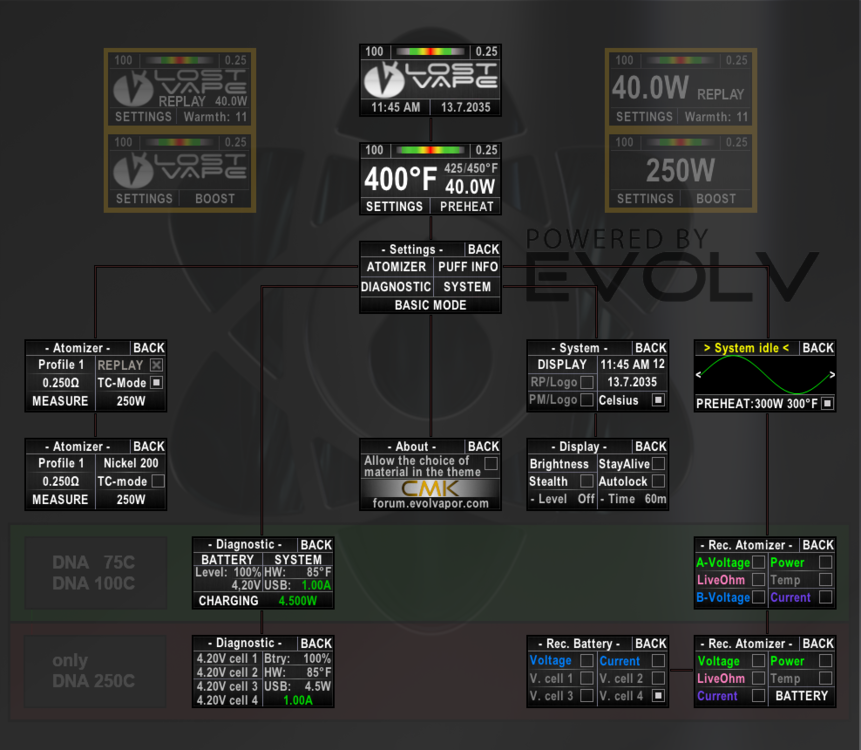Check Current box in Rec. Battery
The height and width of the screenshot is (750, 861).
pos(658,661)
